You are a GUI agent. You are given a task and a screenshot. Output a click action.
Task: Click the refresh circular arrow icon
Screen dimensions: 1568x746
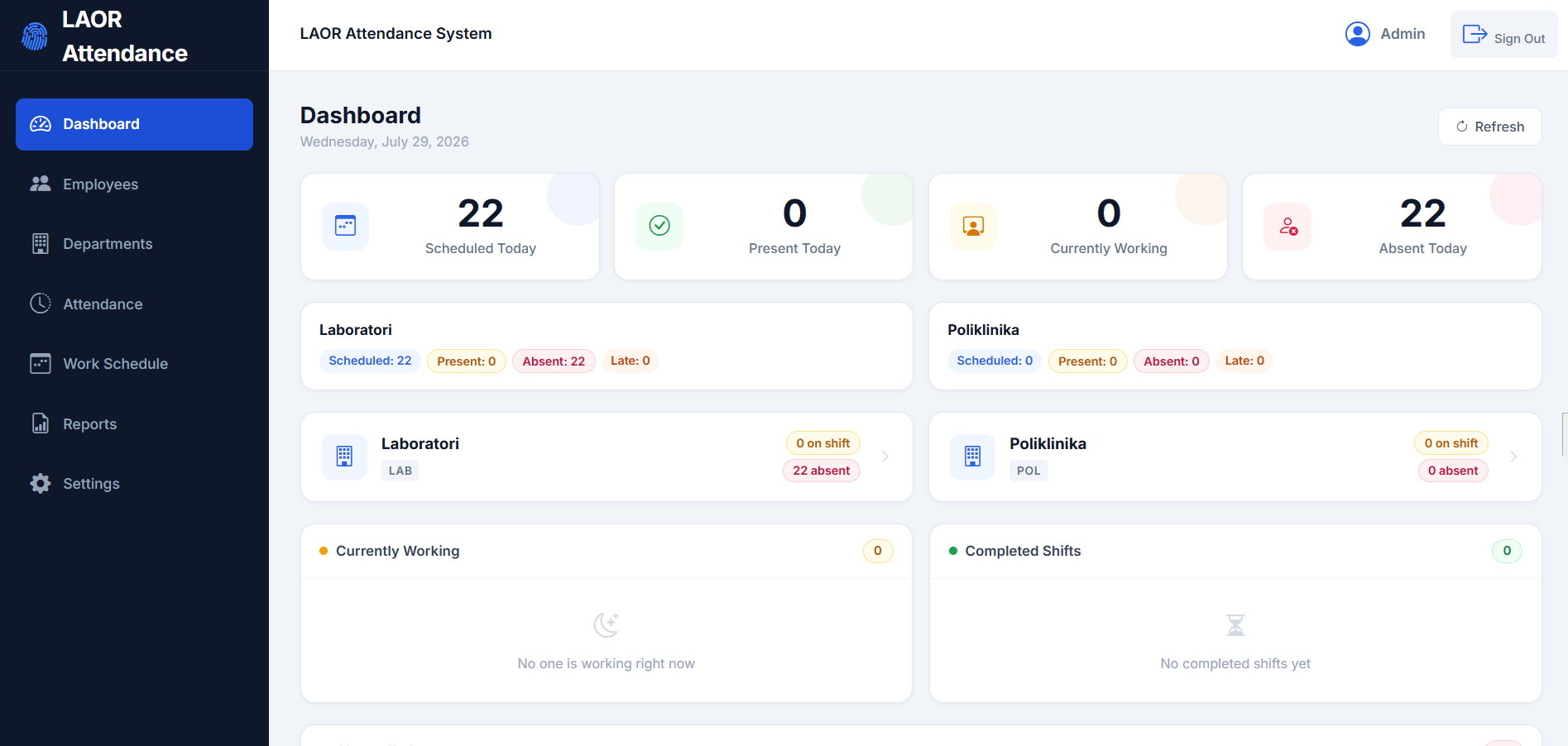click(1462, 127)
